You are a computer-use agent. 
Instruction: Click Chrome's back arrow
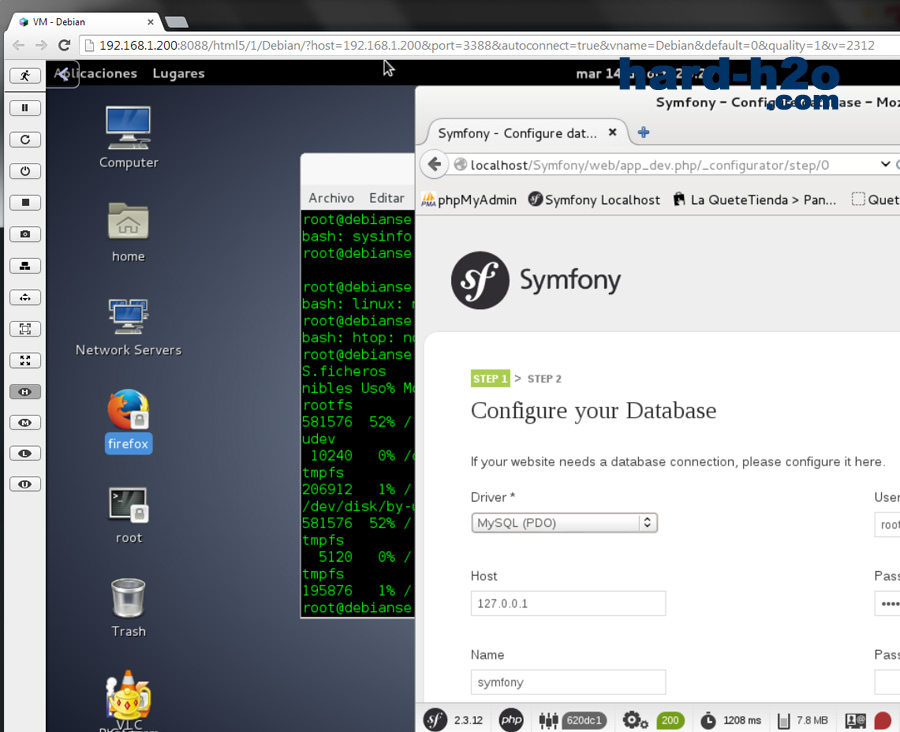point(18,45)
